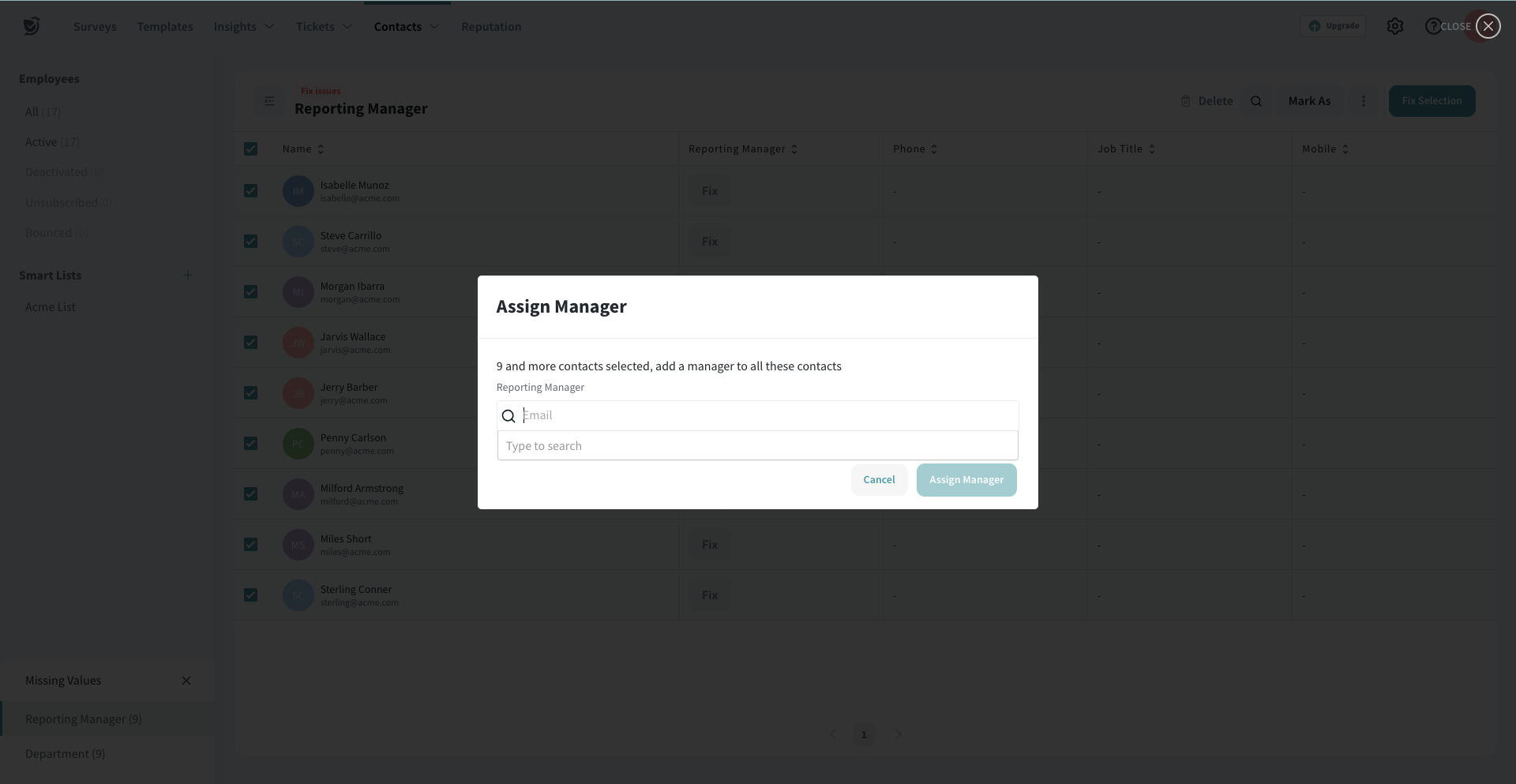Screen dimensions: 1516x784
Task: Go to the Surveys tab
Action: coord(95,27)
